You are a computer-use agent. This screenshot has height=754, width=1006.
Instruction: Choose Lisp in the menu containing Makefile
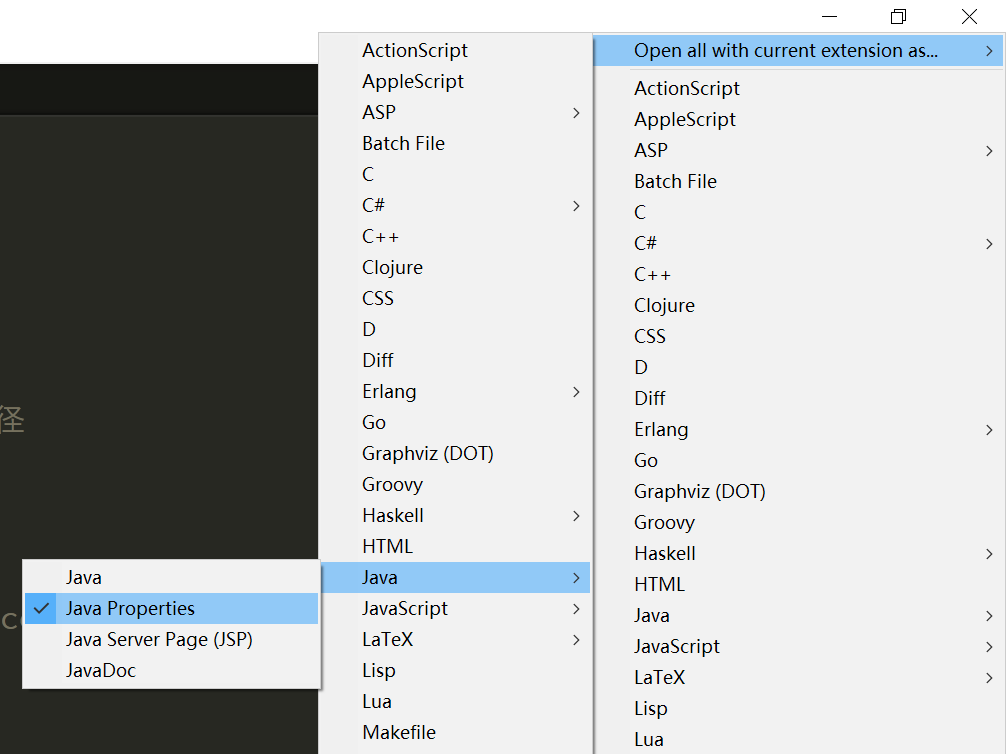tap(455, 671)
